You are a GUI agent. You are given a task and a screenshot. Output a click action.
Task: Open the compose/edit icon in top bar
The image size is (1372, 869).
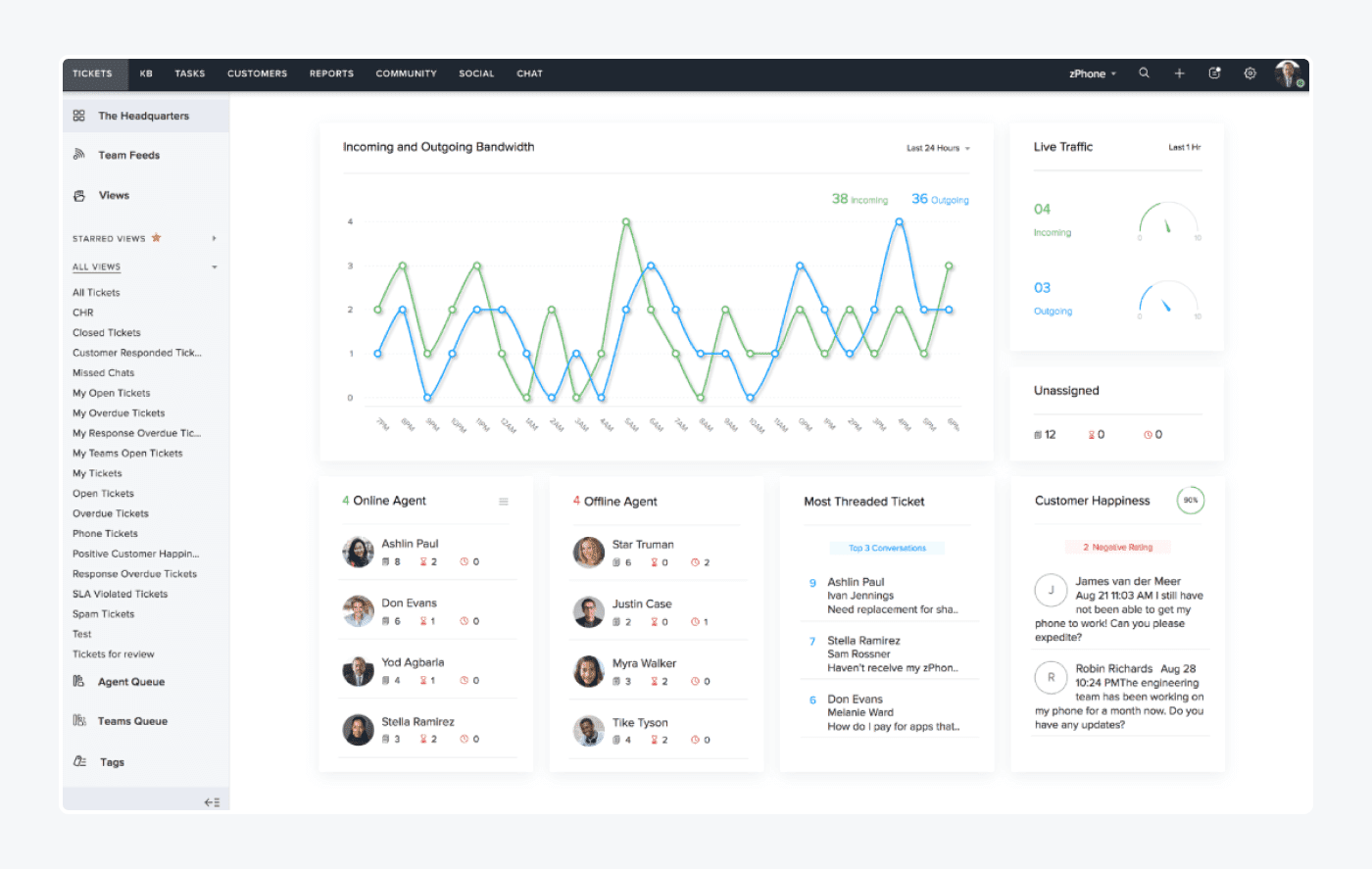[1214, 73]
